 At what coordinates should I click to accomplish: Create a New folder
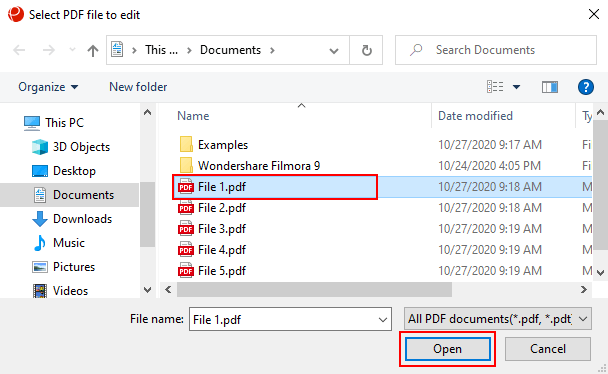pos(138,87)
